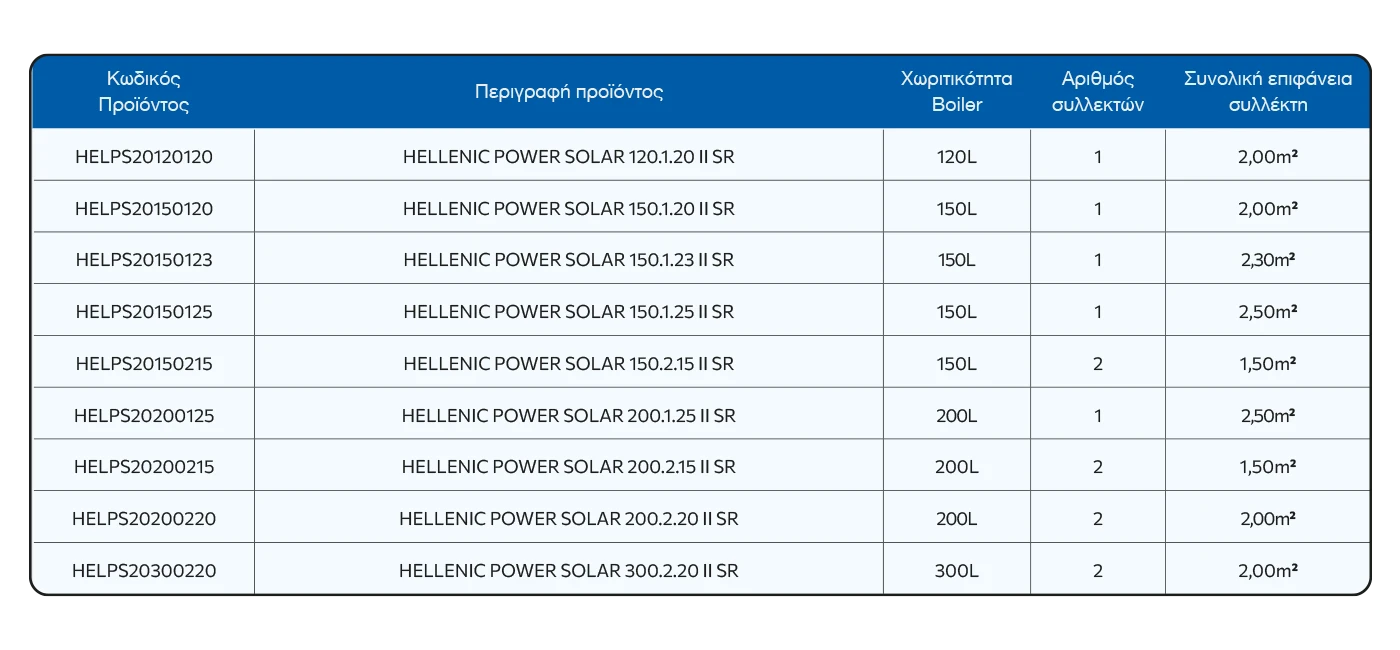Select product code HELPS20200215
The width and height of the screenshot is (1400, 650).
144,467
